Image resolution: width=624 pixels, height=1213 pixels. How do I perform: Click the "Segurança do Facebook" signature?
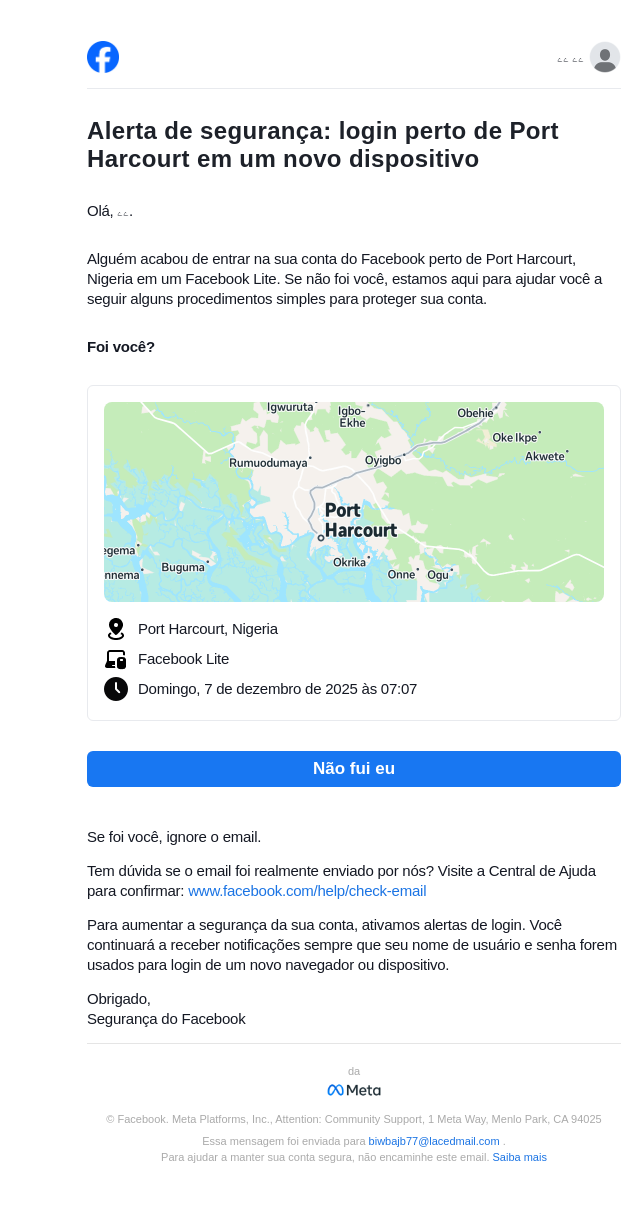tap(166, 1019)
